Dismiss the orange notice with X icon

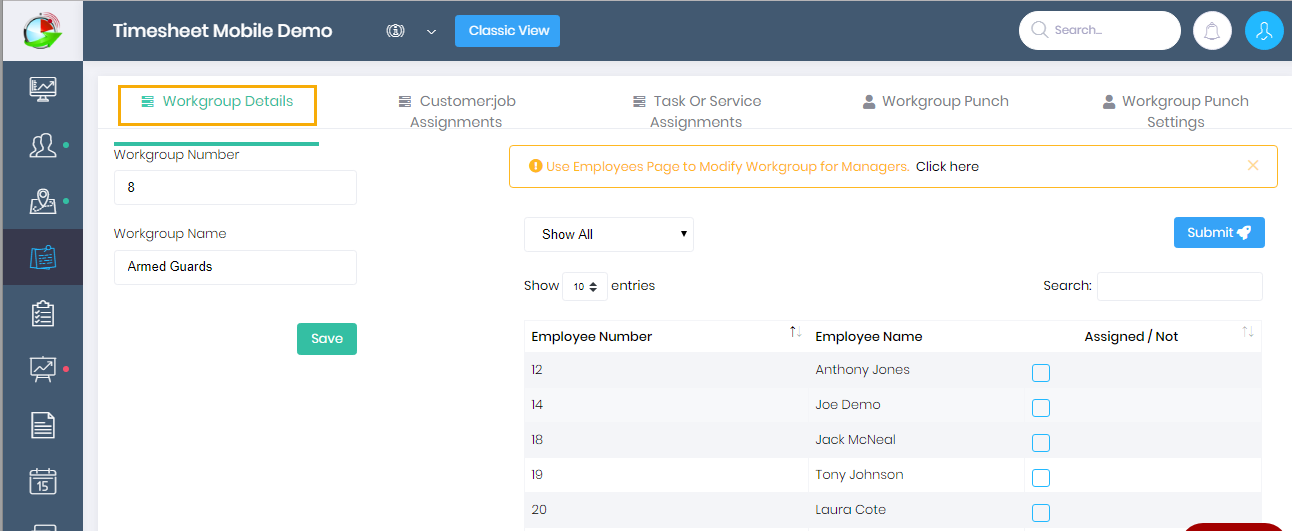click(x=1253, y=166)
